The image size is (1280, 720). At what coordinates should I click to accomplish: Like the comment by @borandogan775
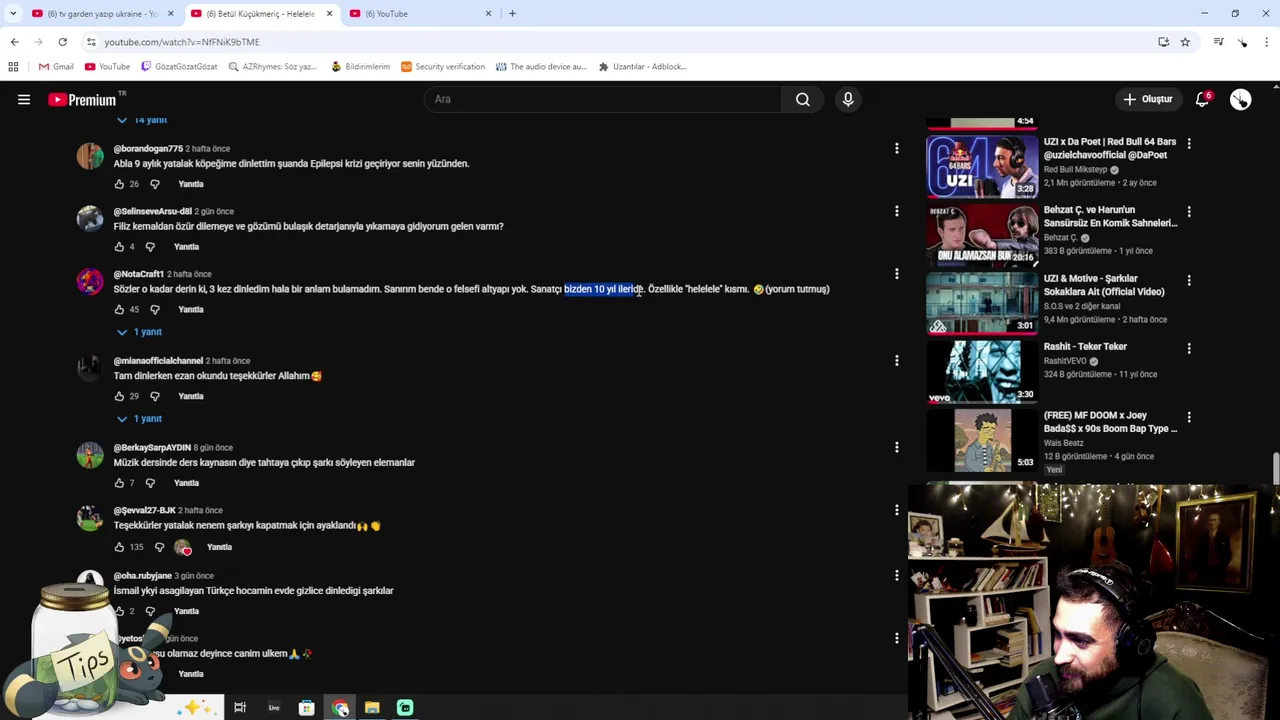click(119, 184)
